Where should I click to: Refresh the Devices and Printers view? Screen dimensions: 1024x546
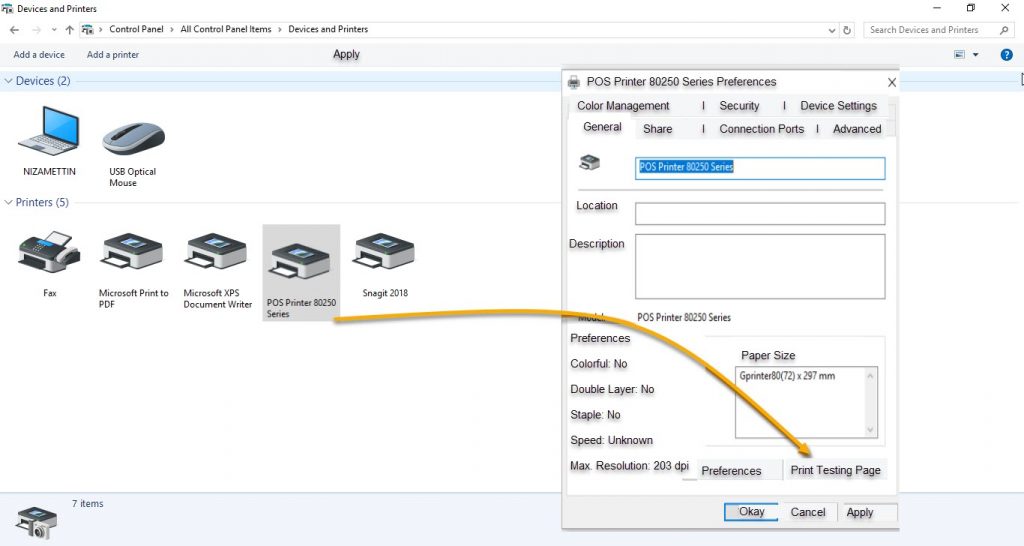click(x=847, y=30)
